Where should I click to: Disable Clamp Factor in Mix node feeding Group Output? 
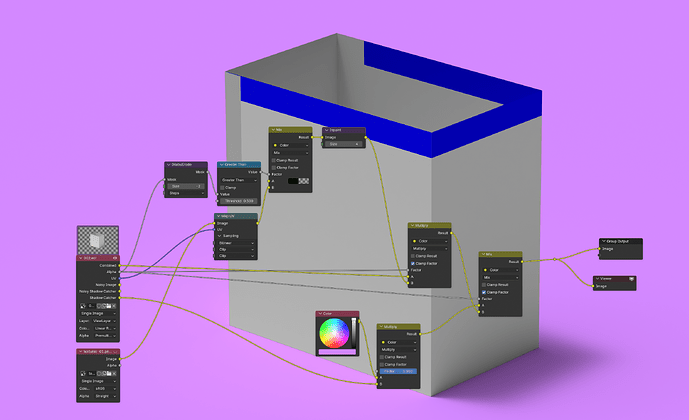pyautogui.click(x=484, y=292)
